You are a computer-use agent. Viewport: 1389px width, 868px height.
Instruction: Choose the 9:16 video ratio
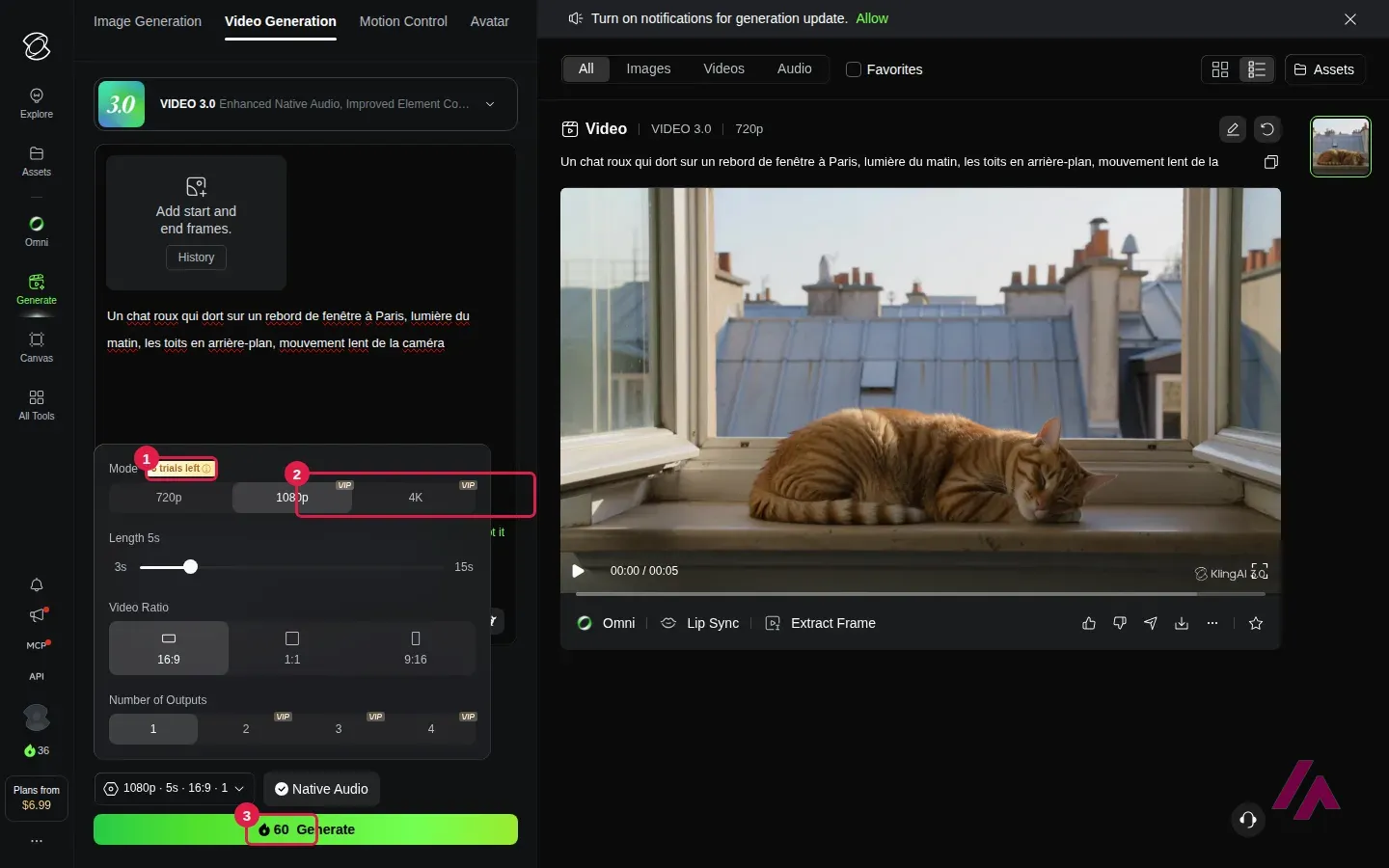pyautogui.click(x=416, y=647)
